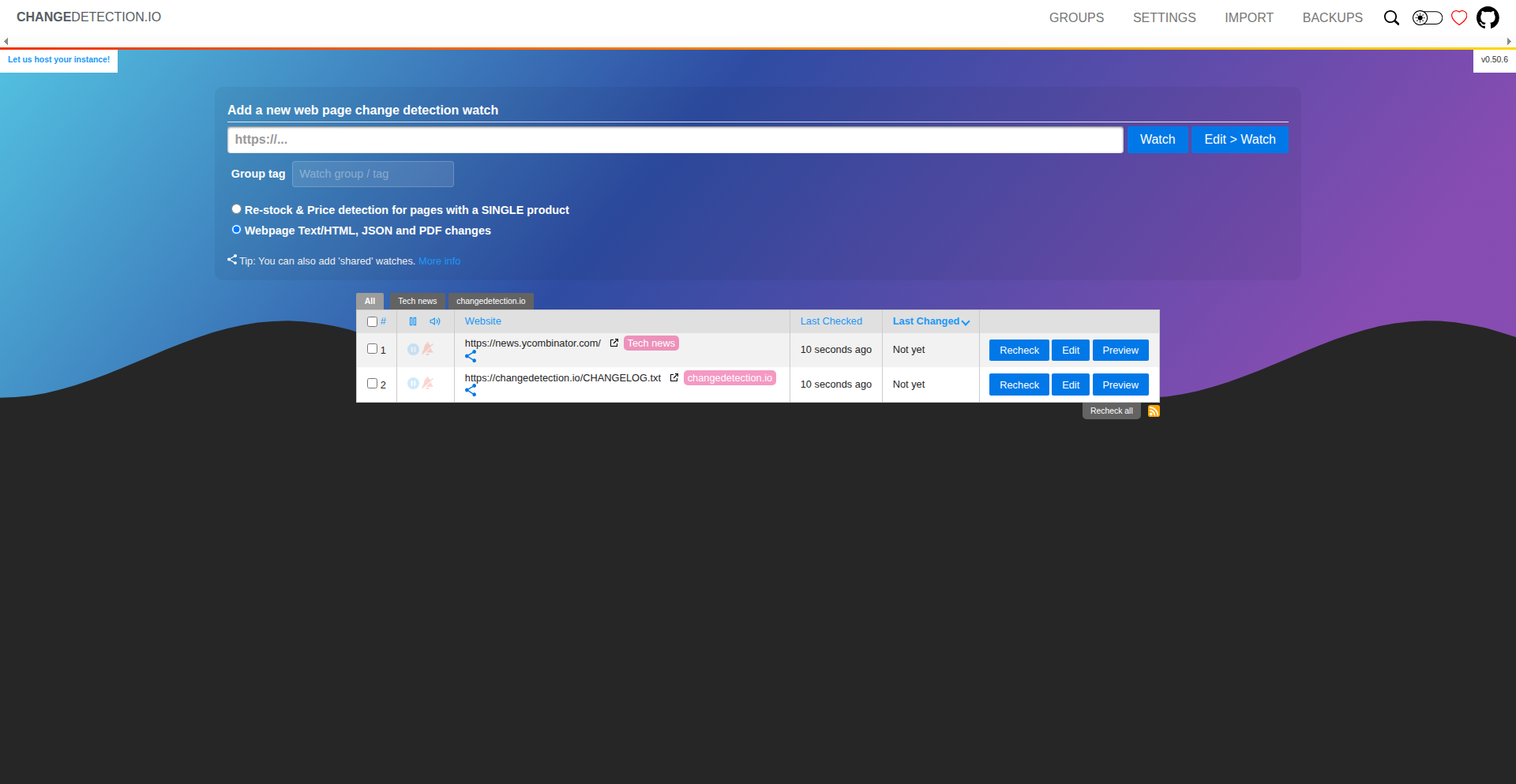Click the v0.50.6 version label

pyautogui.click(x=1494, y=60)
